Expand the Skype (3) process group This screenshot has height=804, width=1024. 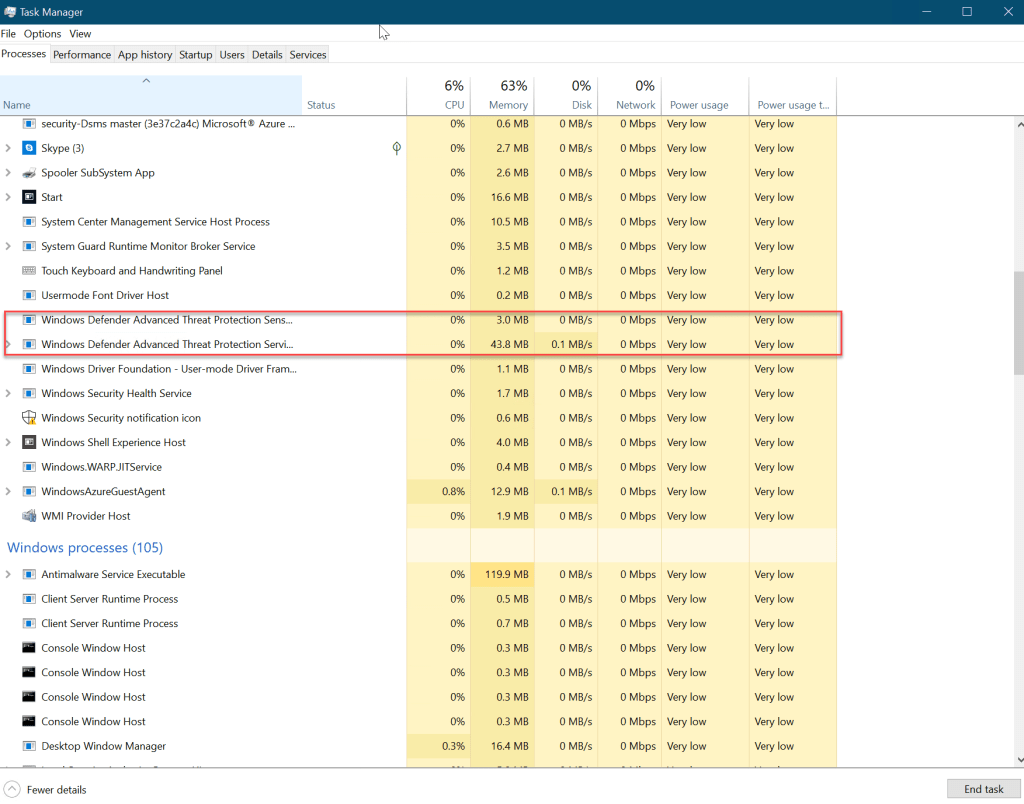click(x=9, y=148)
